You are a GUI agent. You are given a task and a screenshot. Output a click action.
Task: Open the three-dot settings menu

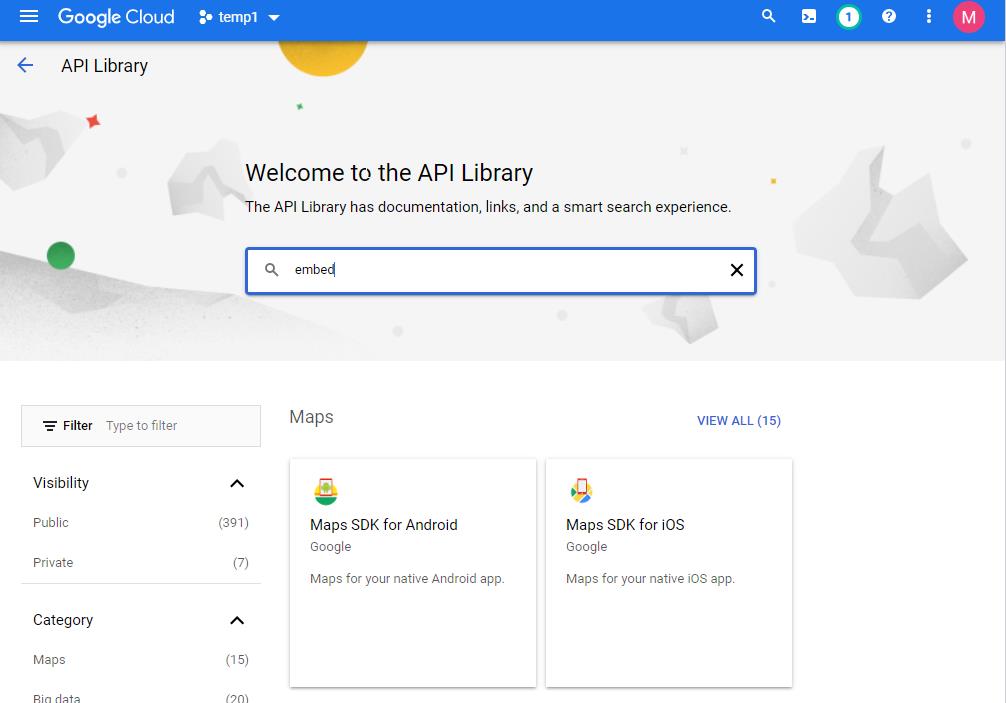click(928, 17)
